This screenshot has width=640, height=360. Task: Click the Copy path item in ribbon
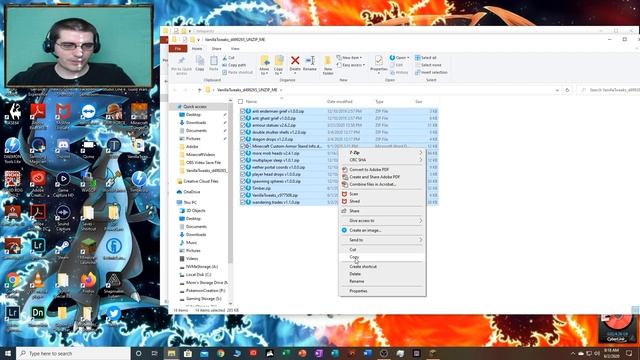click(234, 65)
